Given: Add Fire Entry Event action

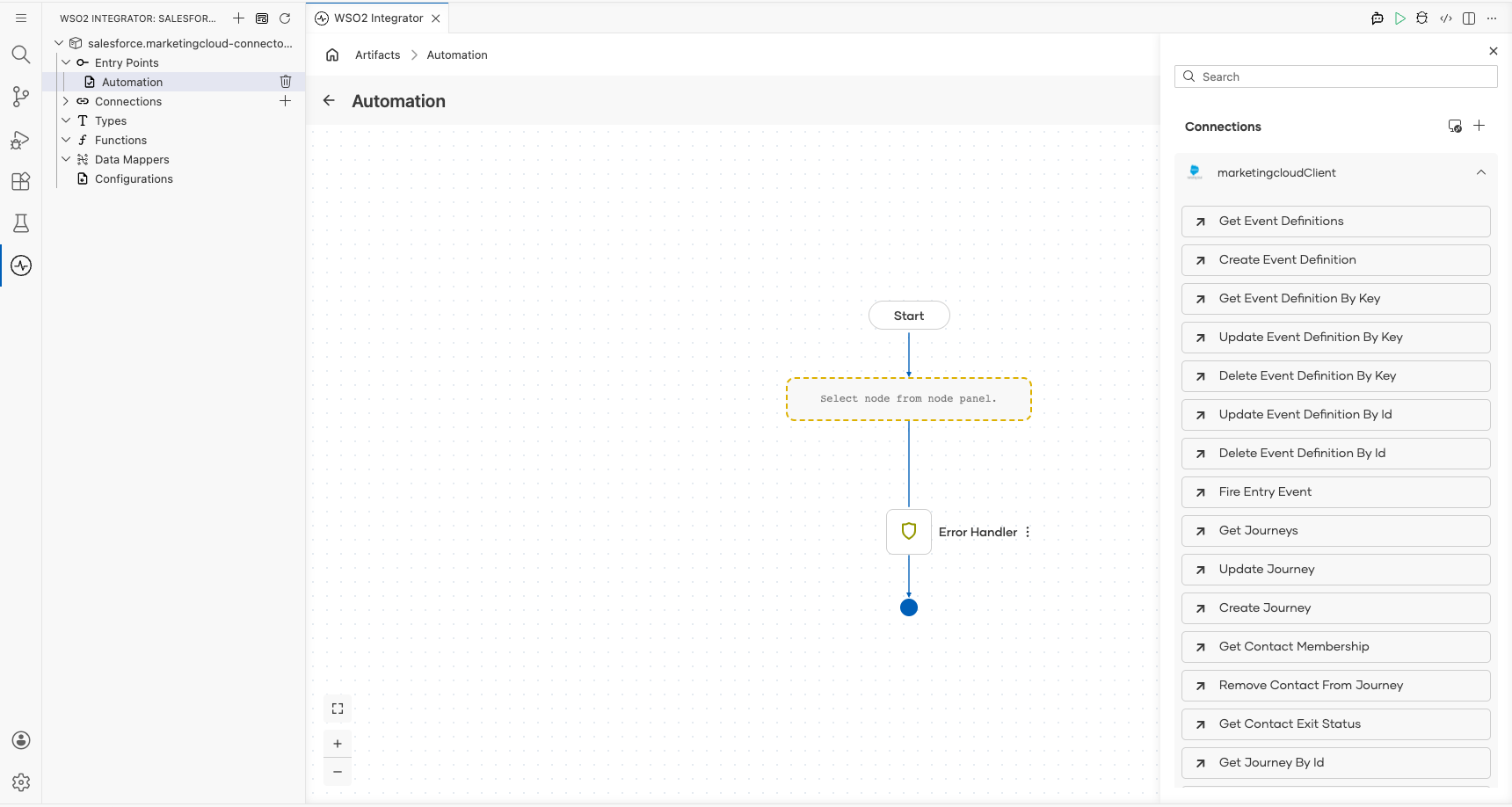Looking at the screenshot, I should pos(1335,492).
